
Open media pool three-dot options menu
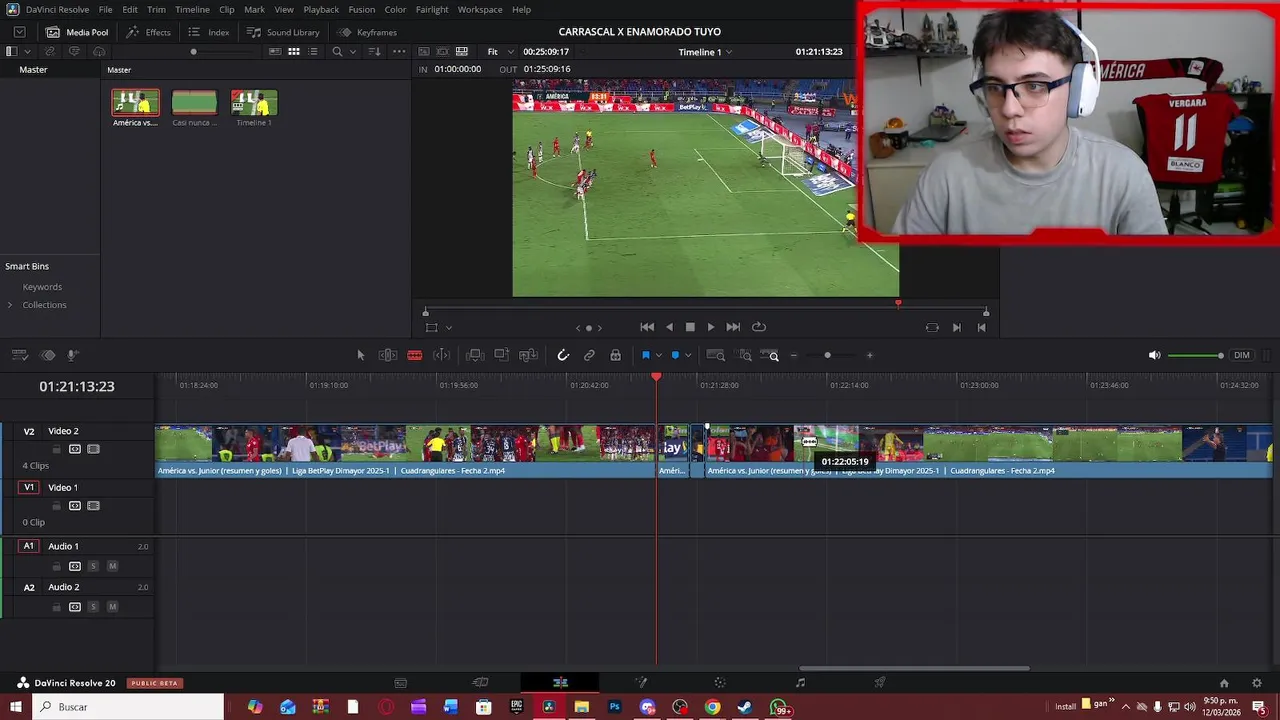point(399,51)
